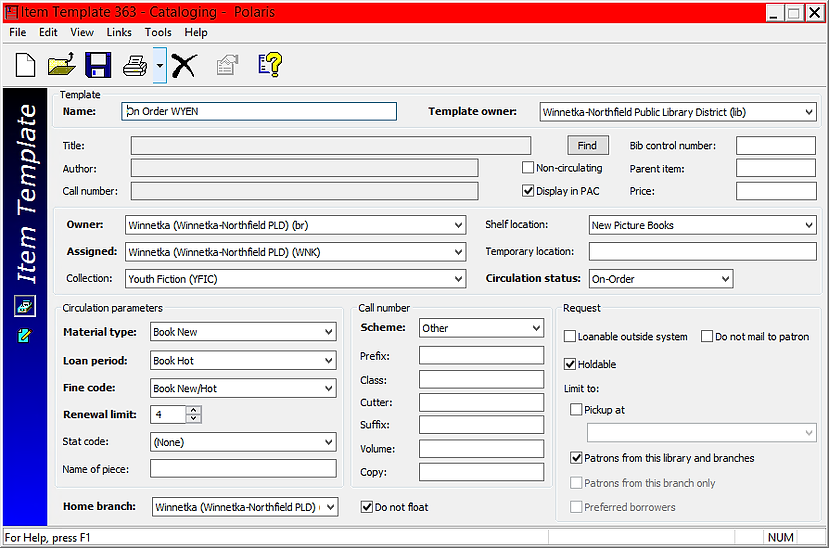Click the call number Class field
The image size is (829, 548).
coord(481,379)
